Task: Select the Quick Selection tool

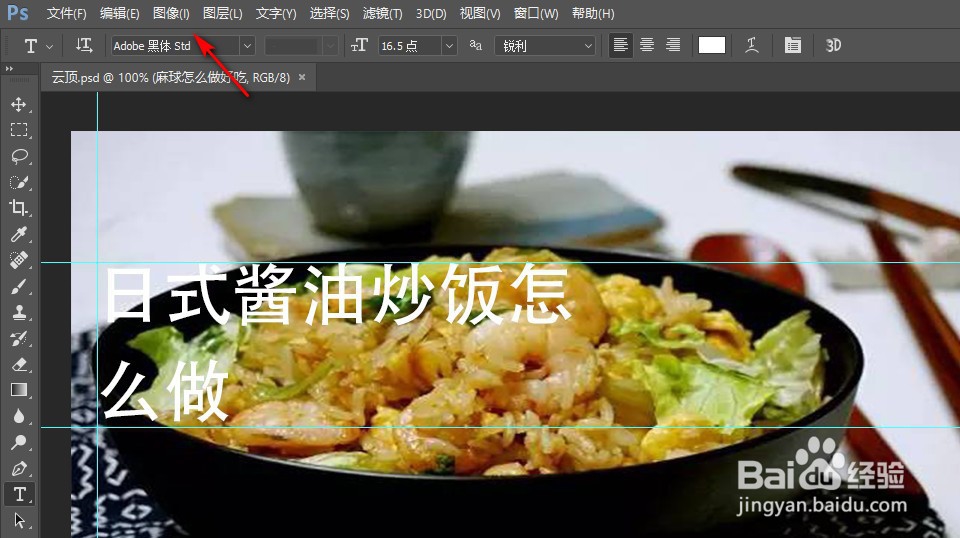Action: pyautogui.click(x=18, y=182)
